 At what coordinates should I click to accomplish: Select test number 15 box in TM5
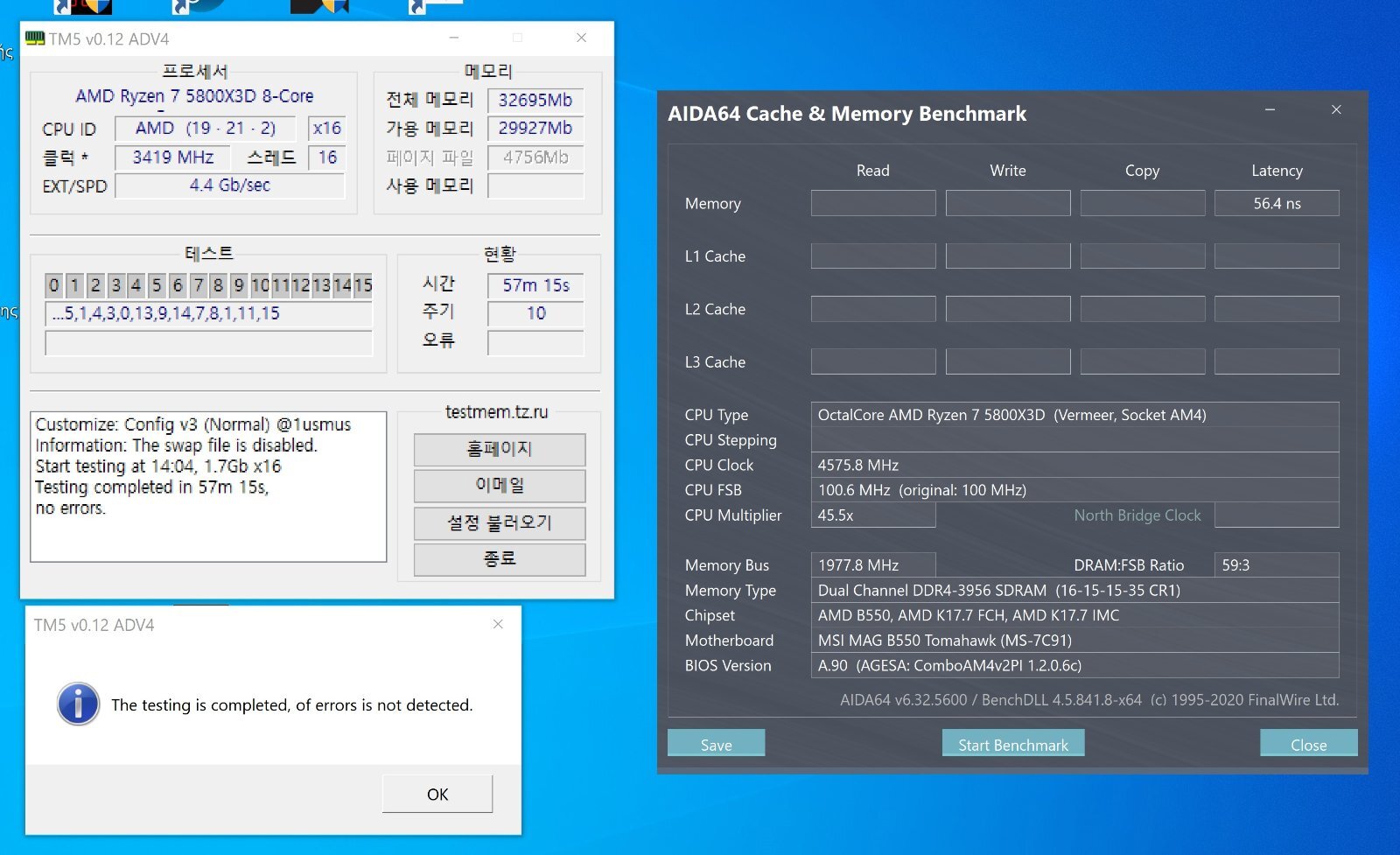(363, 285)
